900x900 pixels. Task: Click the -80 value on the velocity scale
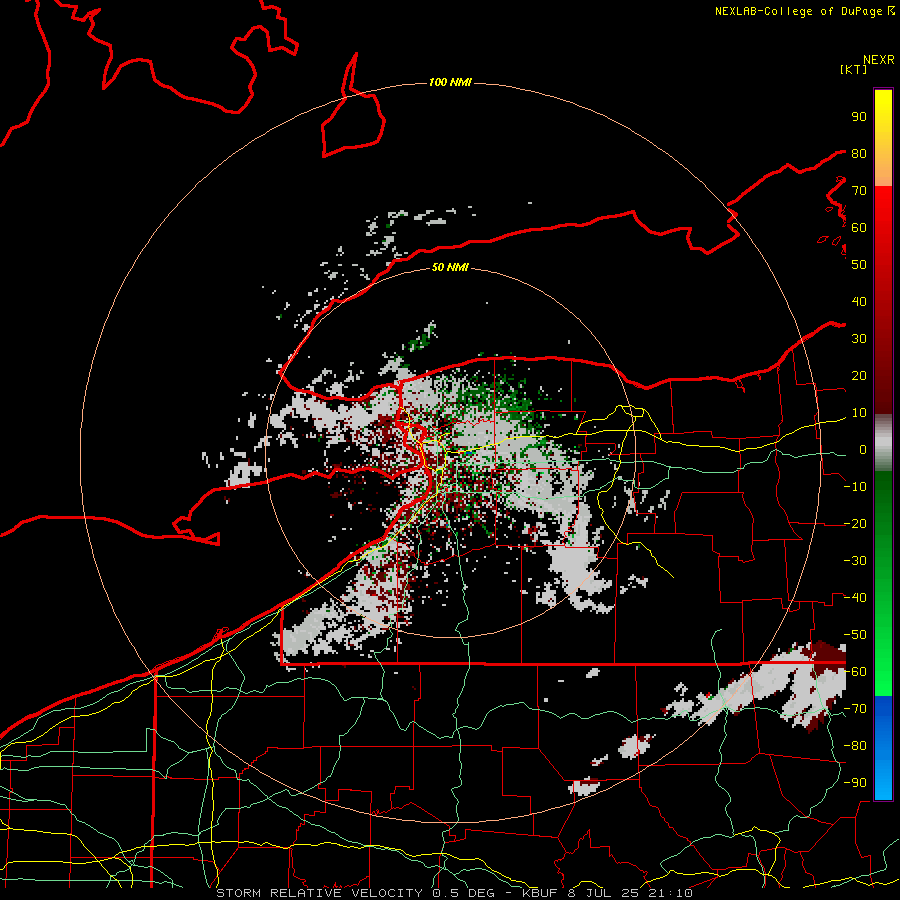[855, 746]
